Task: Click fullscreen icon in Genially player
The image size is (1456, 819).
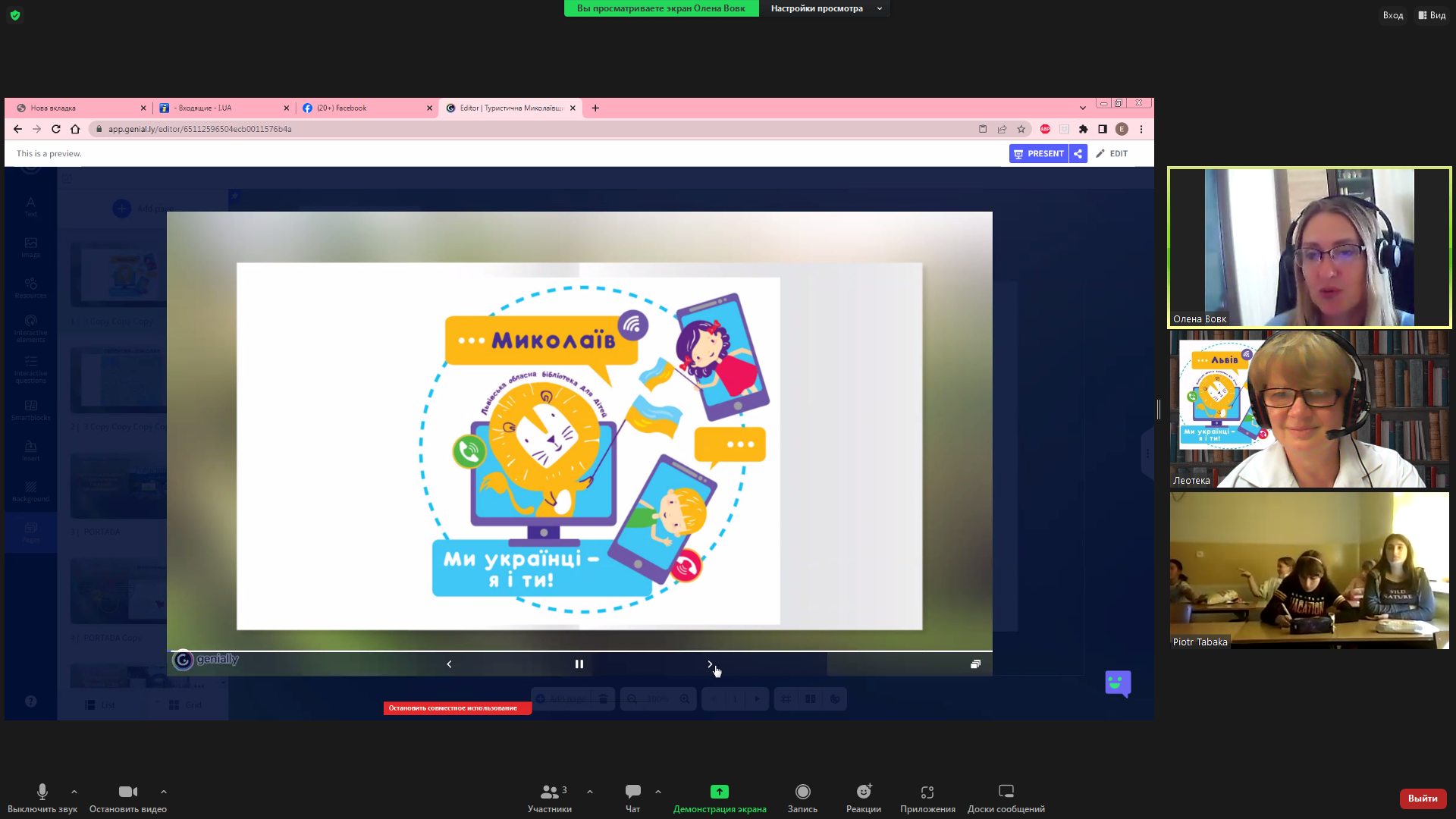Action: 975,664
